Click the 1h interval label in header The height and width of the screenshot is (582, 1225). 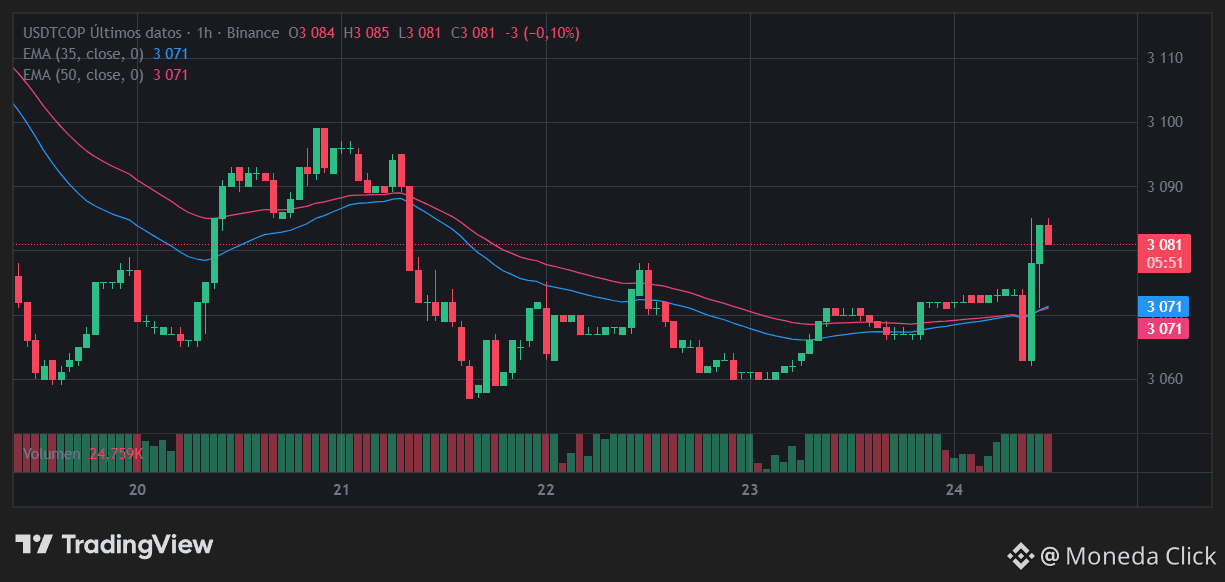click(x=204, y=33)
